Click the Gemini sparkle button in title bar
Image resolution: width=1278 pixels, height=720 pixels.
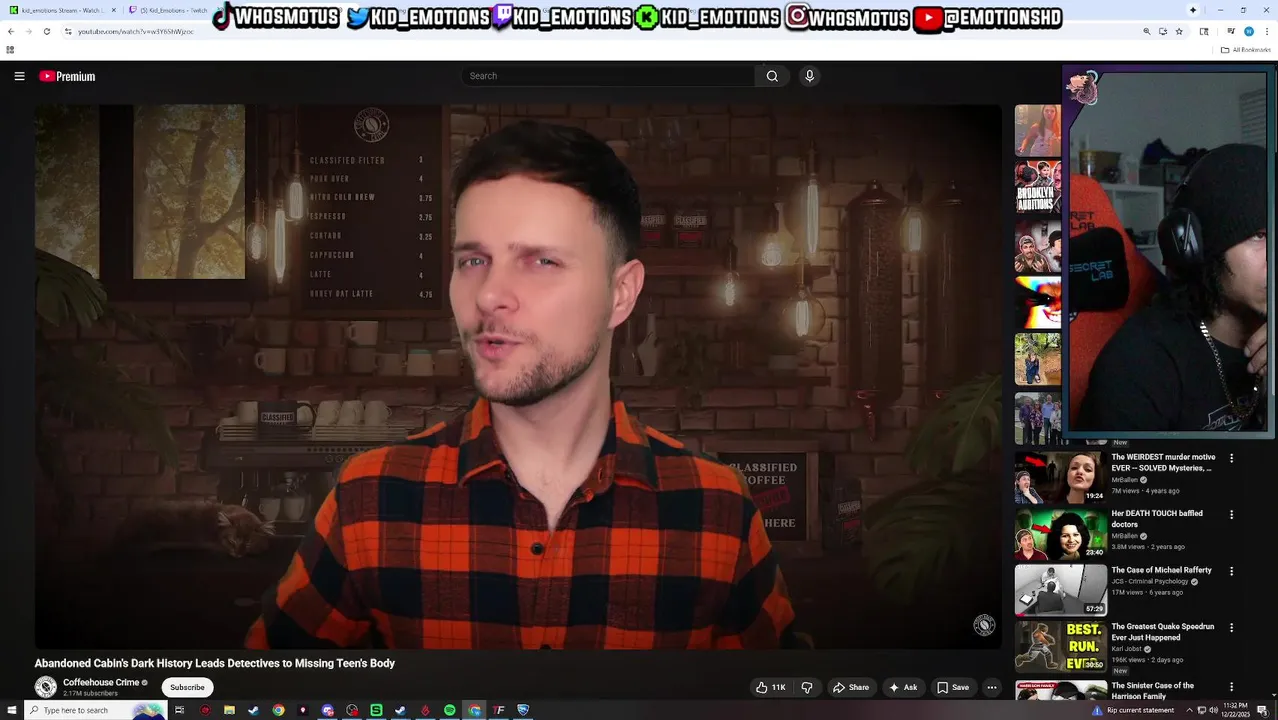(1193, 10)
